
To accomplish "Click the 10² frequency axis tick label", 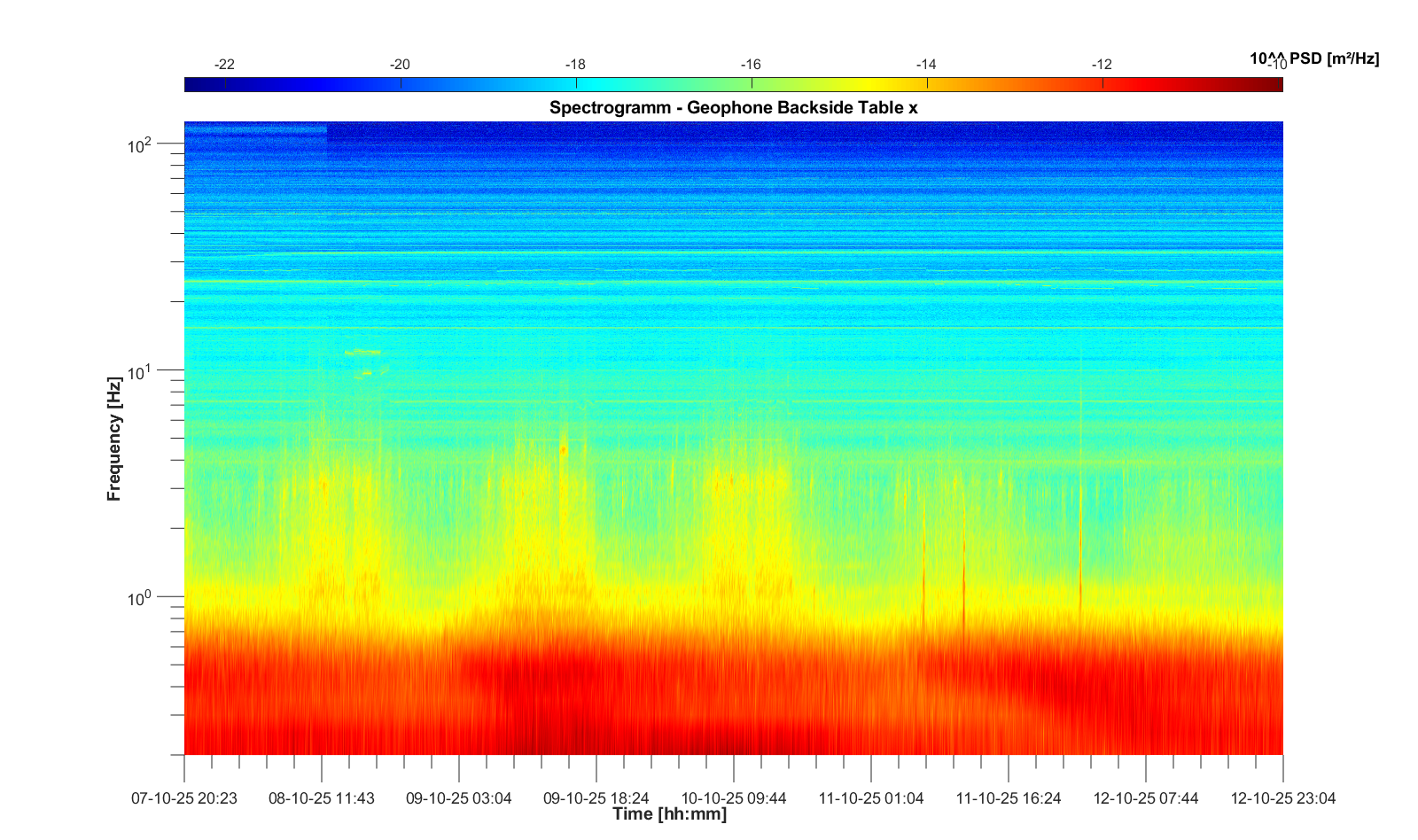I will [x=140, y=145].
